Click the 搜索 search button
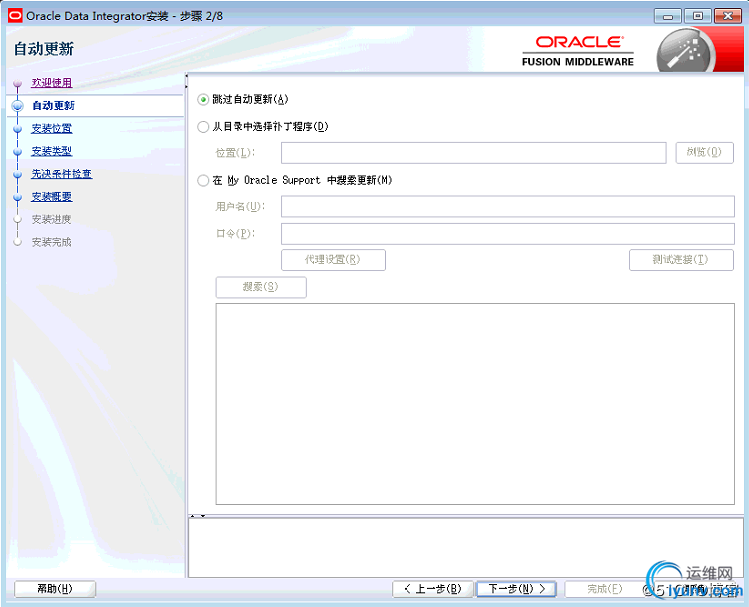 (x=261, y=287)
